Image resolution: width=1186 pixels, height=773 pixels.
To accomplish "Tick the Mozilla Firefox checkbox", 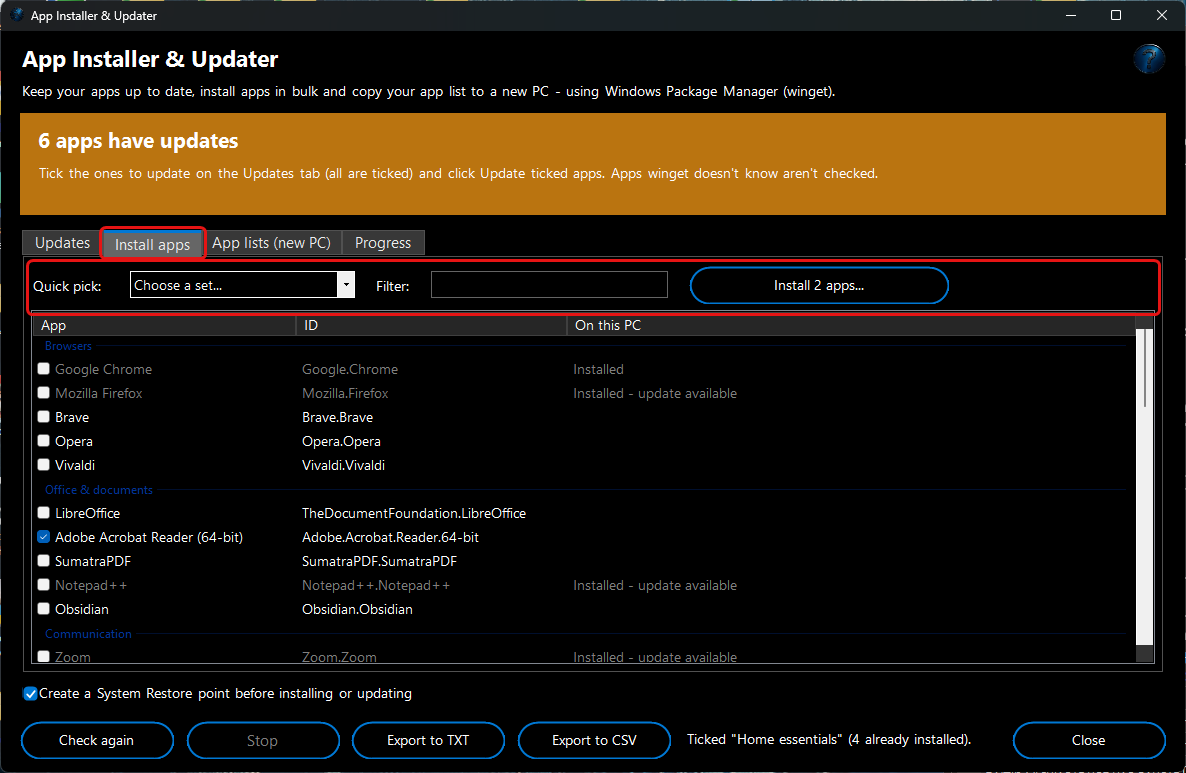I will click(x=44, y=393).
